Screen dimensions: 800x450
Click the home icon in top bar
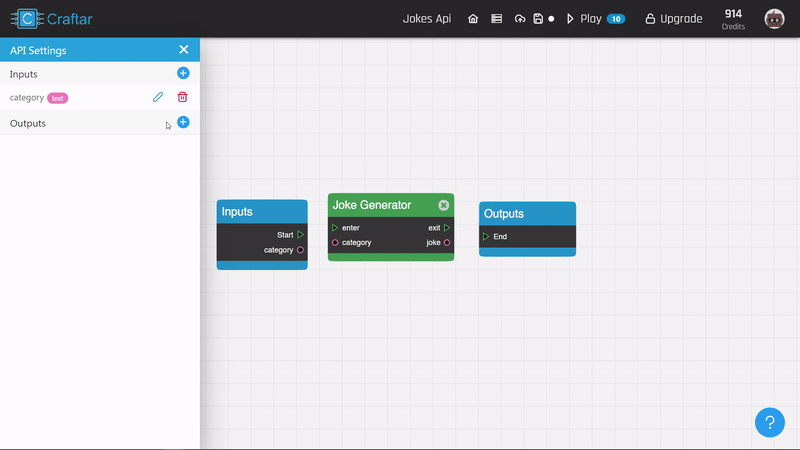click(x=473, y=19)
